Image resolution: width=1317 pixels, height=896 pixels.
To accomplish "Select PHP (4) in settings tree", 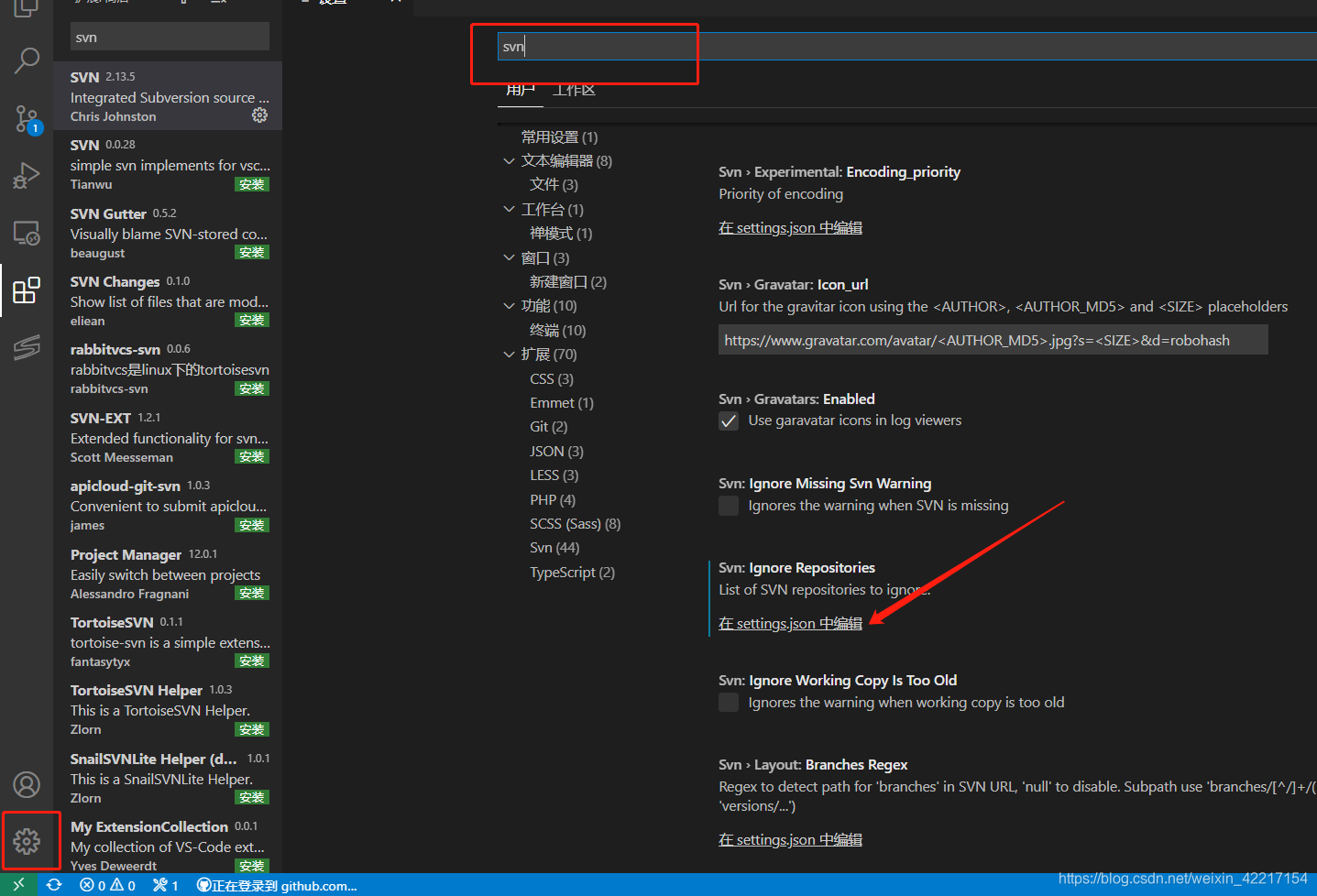I will click(553, 500).
